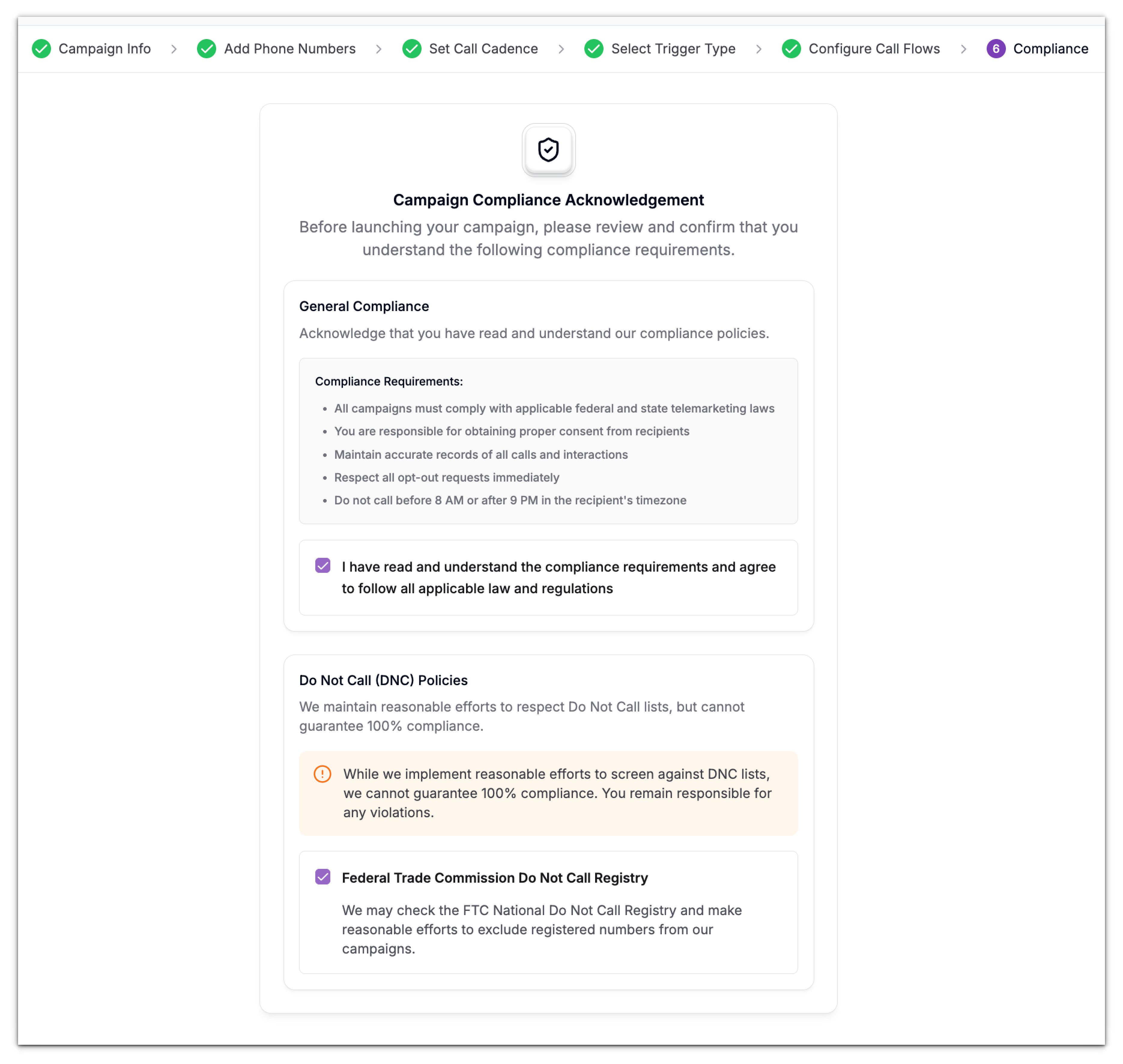This screenshot has height=1064, width=1123.
Task: Uncheck the compliance requirements agreement checkbox
Action: click(x=323, y=565)
